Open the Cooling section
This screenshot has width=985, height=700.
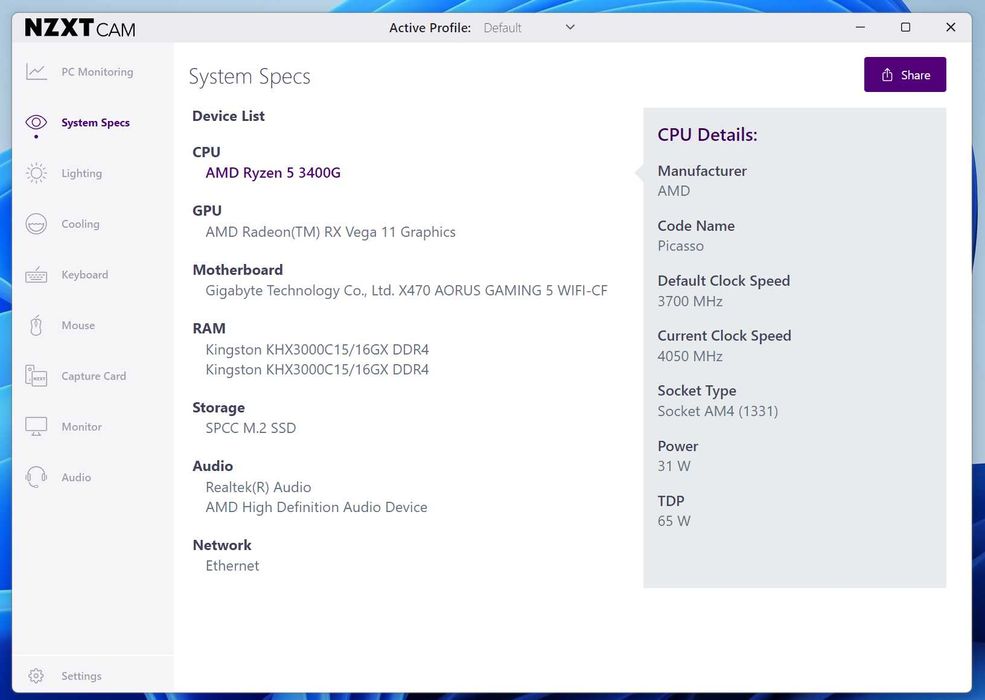click(80, 224)
